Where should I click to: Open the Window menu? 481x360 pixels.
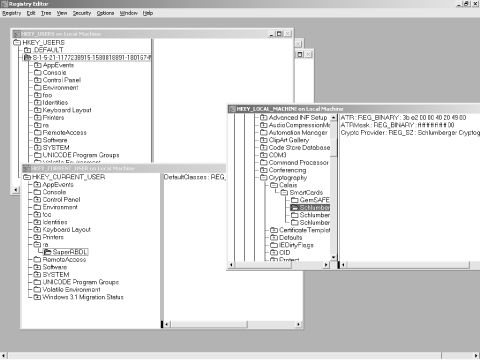129,13
